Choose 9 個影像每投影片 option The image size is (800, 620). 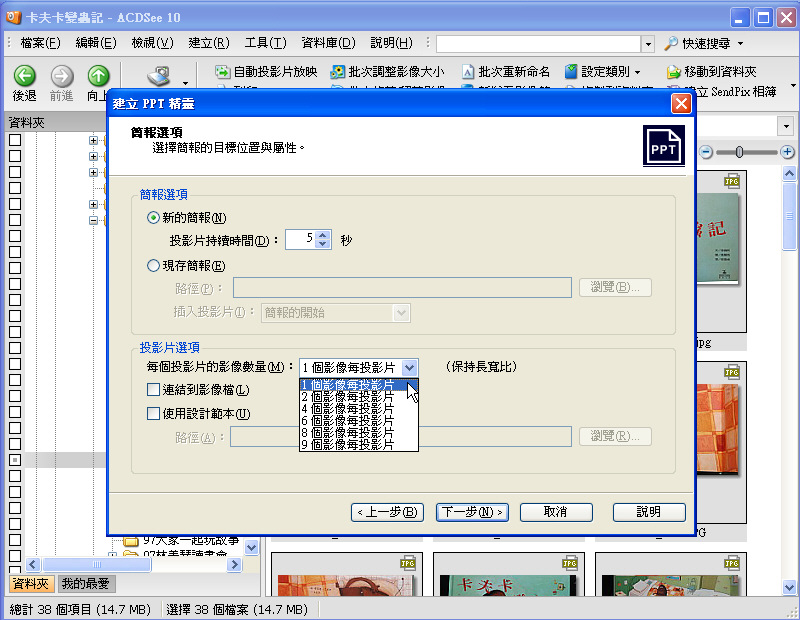[359, 444]
